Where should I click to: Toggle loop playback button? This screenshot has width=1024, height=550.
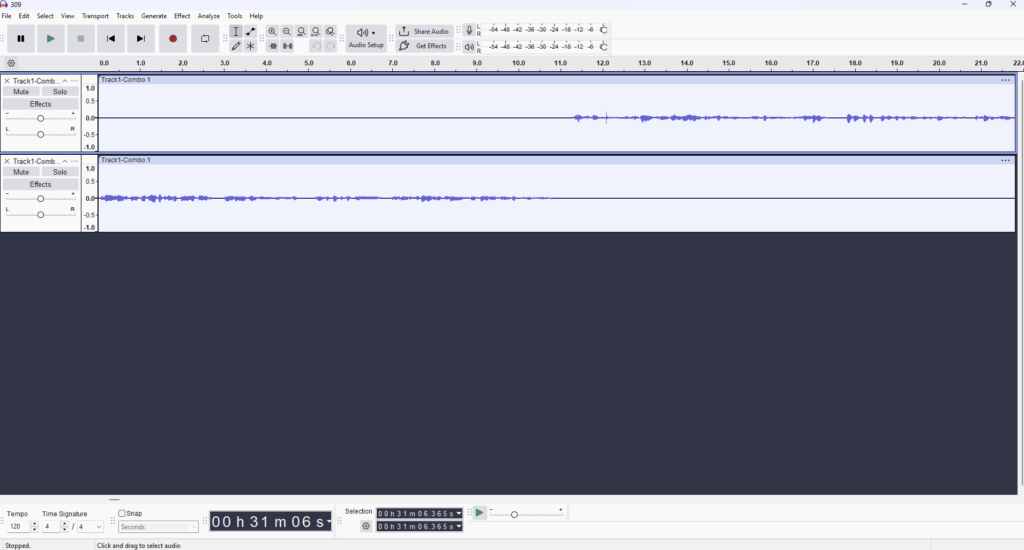pyautogui.click(x=205, y=39)
